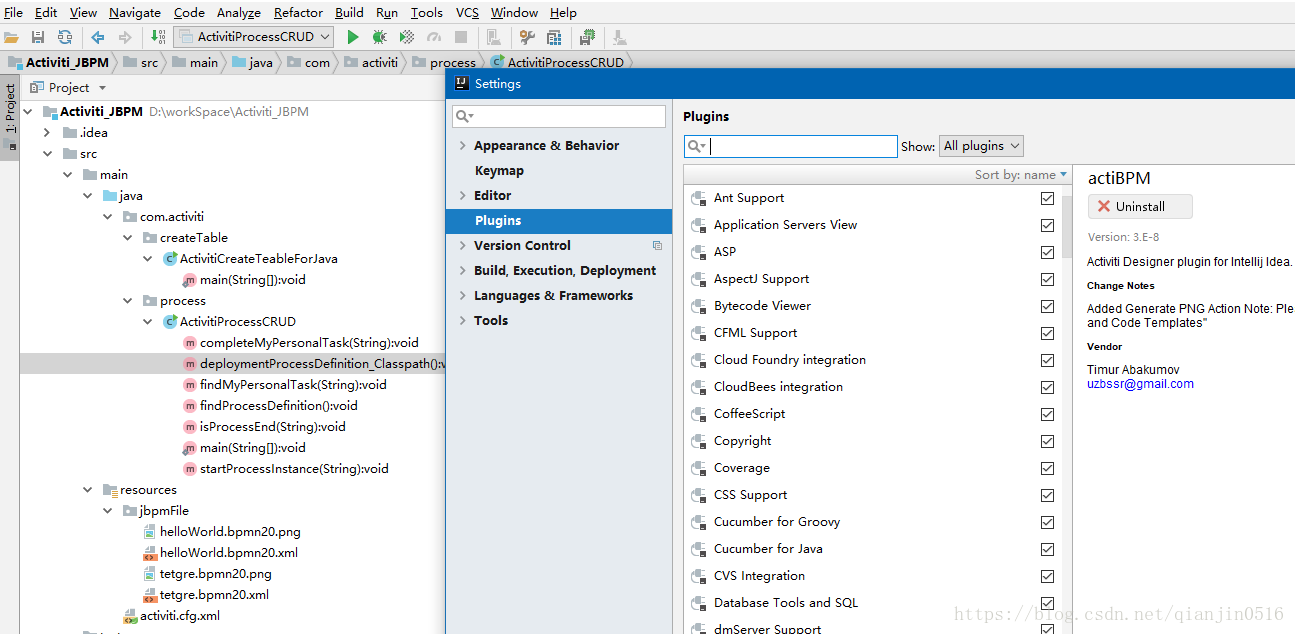Open the ActivitiProcessCRUD run configuration dropdown

255,37
